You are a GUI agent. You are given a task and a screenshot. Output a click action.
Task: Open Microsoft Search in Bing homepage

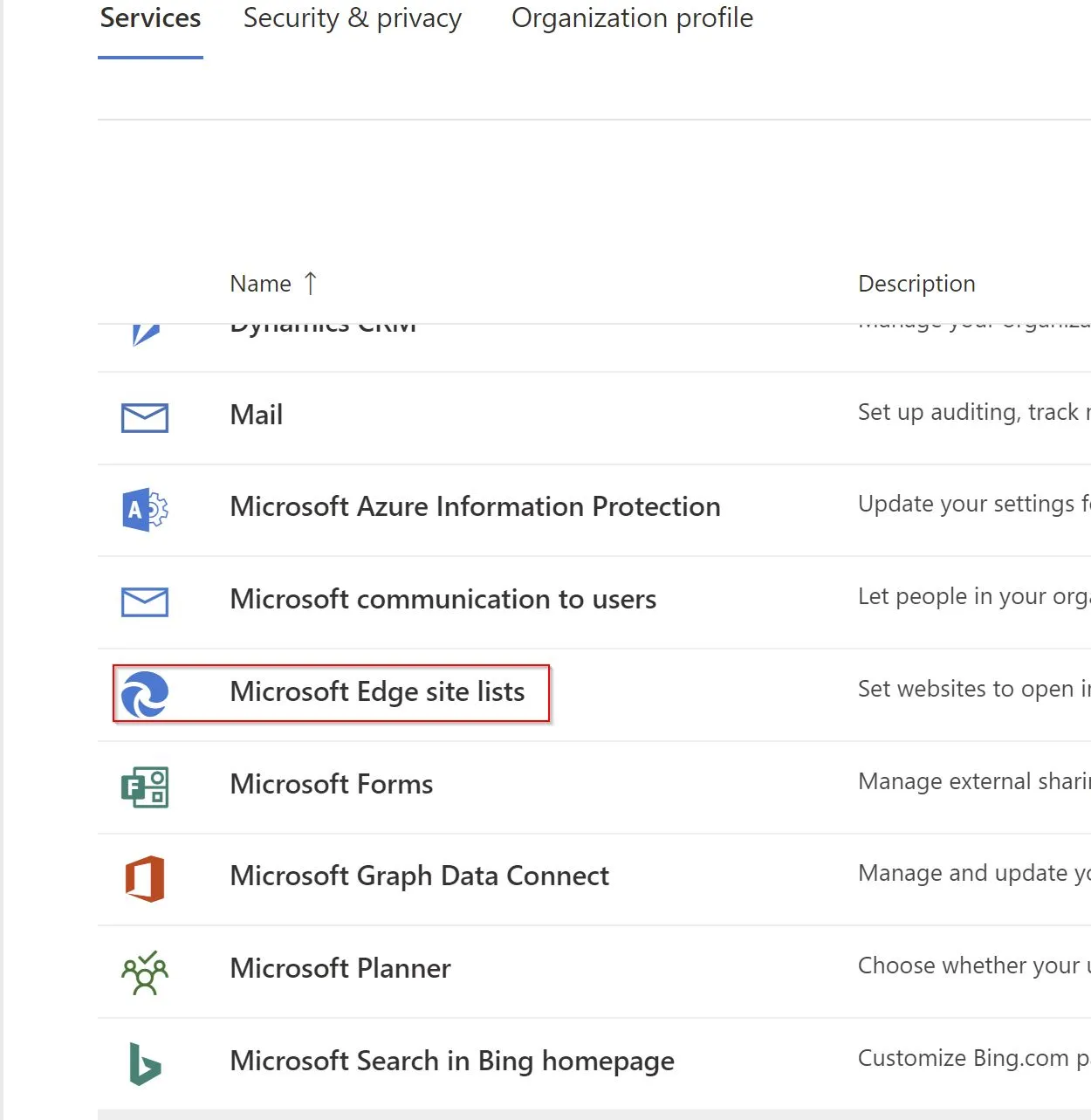[x=451, y=1061]
